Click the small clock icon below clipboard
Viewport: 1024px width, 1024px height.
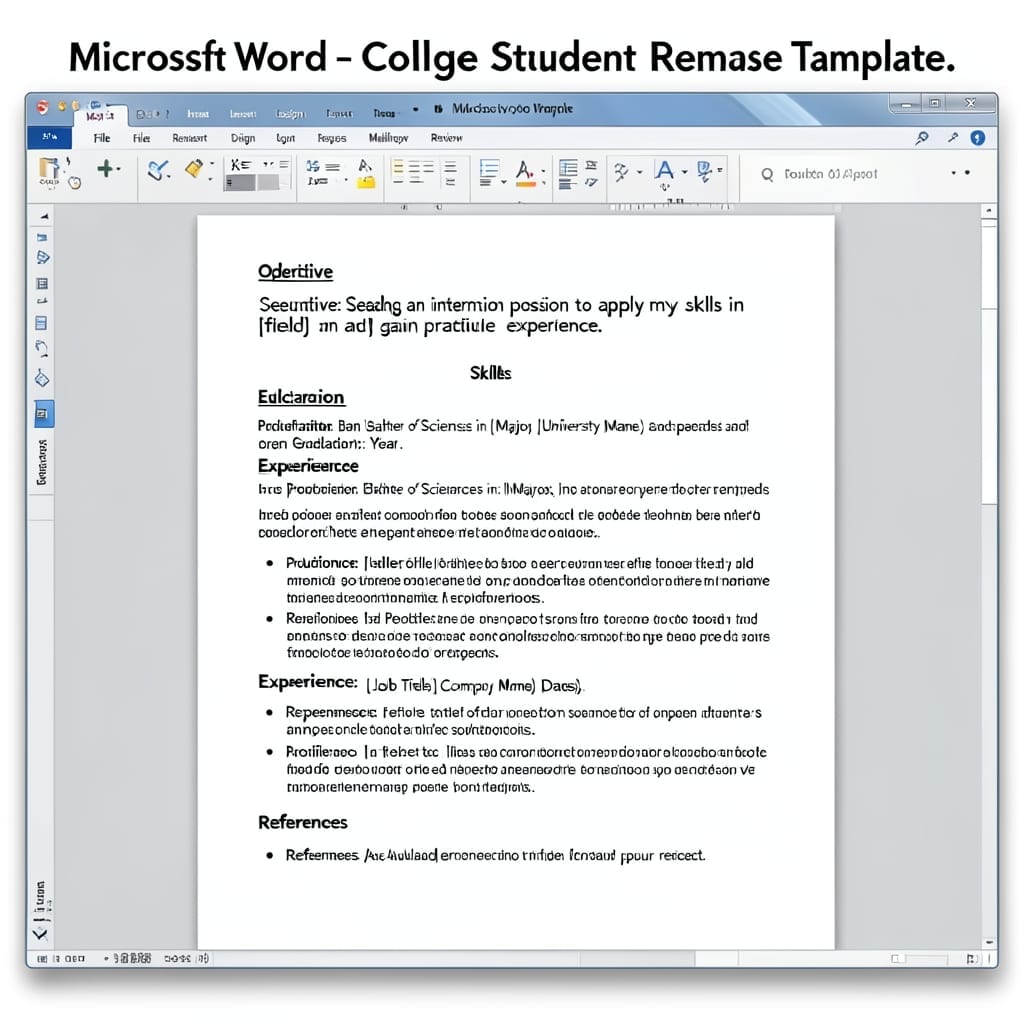click(74, 184)
